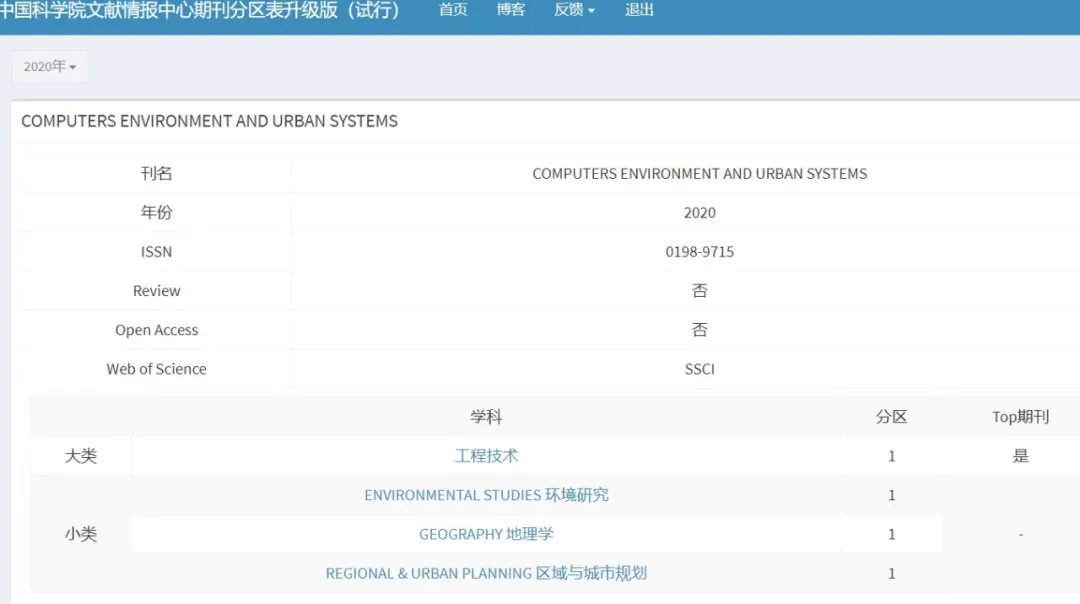1080x604 pixels.
Task: Click the 学科 column header
Action: click(486, 417)
